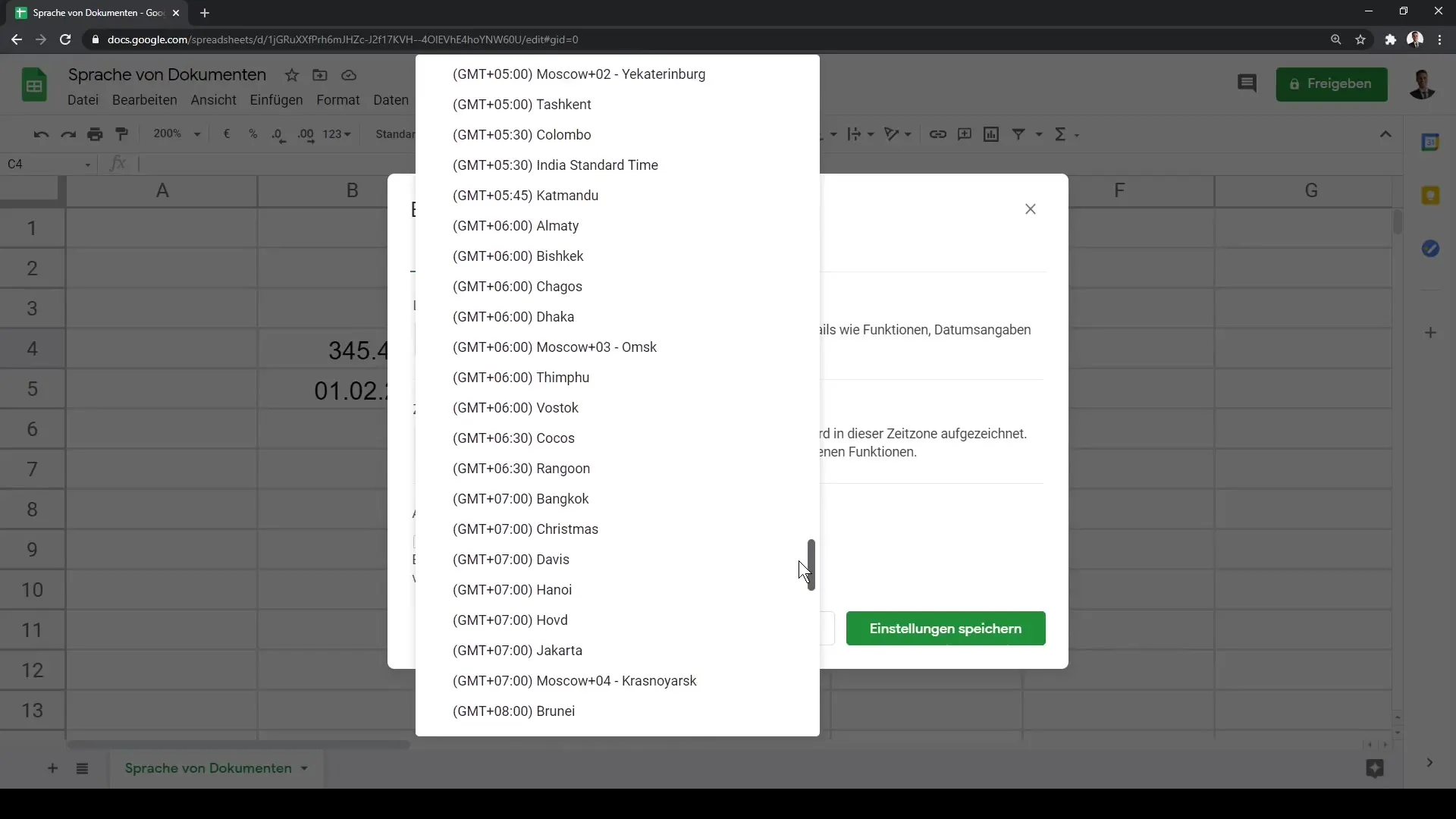
Task: Open Sheets home icon
Action: (x=34, y=84)
